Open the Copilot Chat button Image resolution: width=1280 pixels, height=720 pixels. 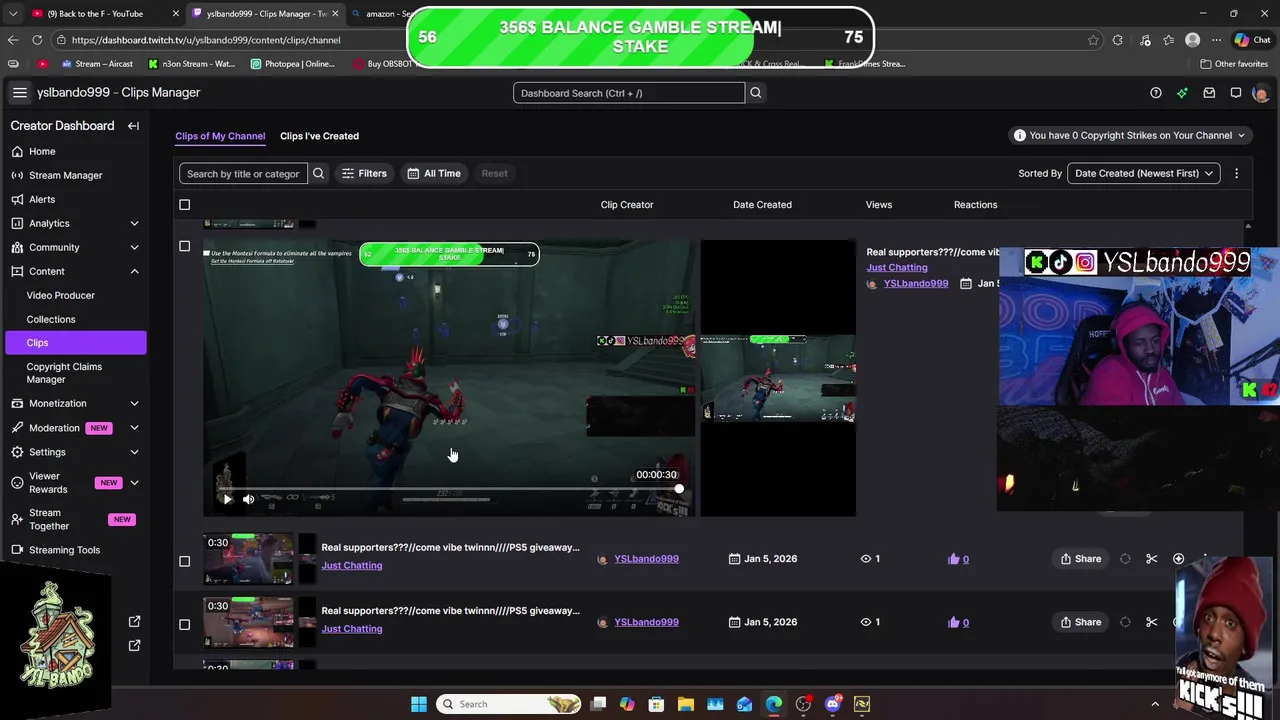(x=1252, y=40)
